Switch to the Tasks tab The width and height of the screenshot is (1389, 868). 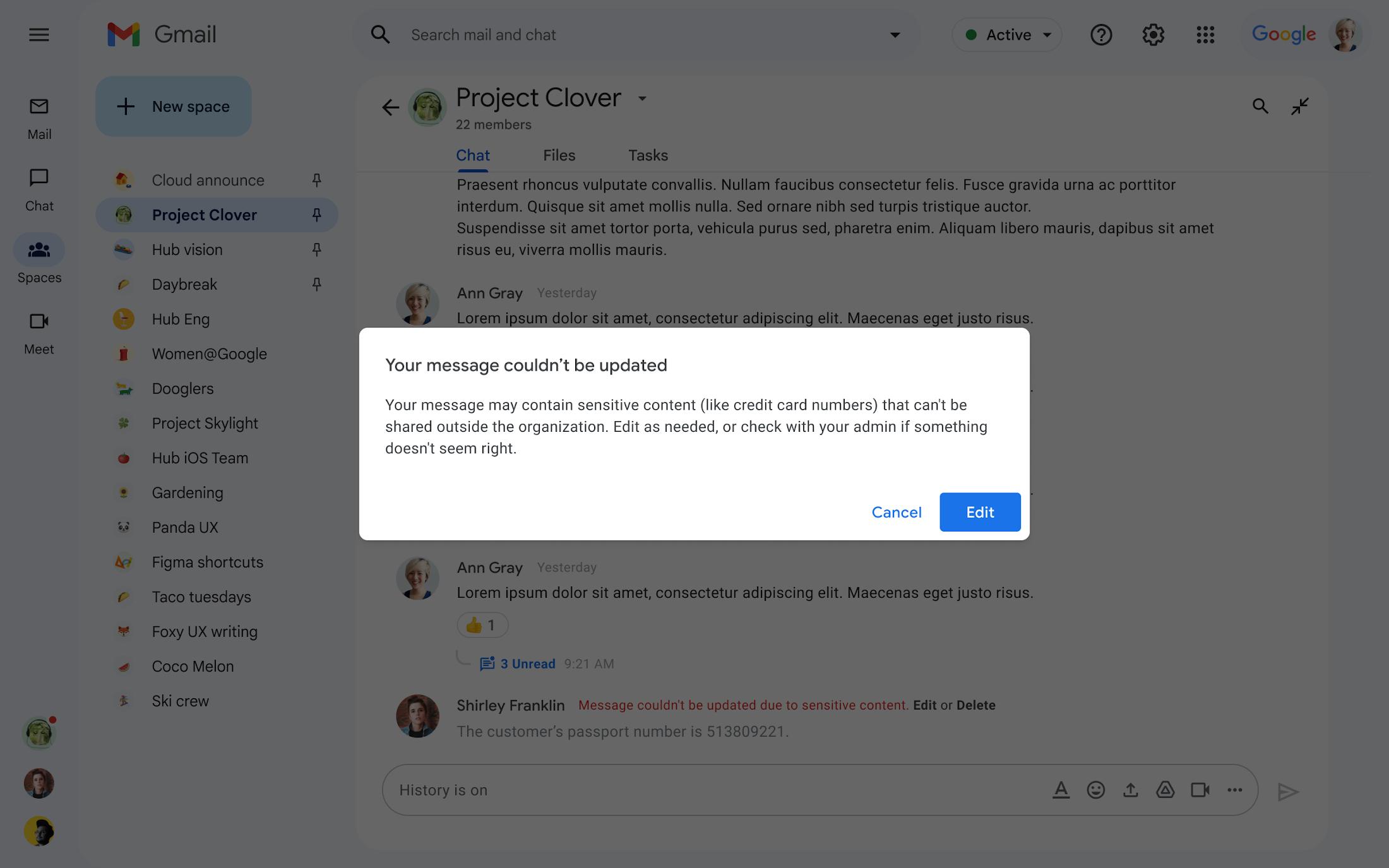point(648,155)
